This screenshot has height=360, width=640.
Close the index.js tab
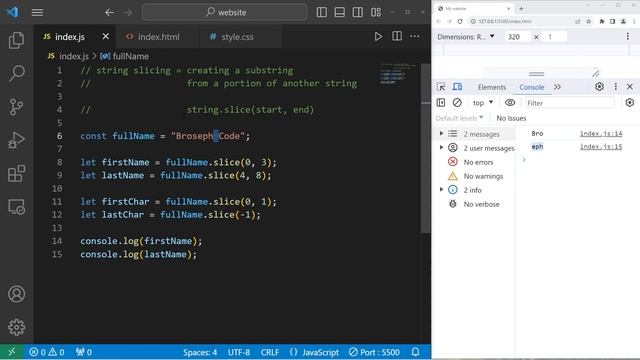[x=106, y=36]
